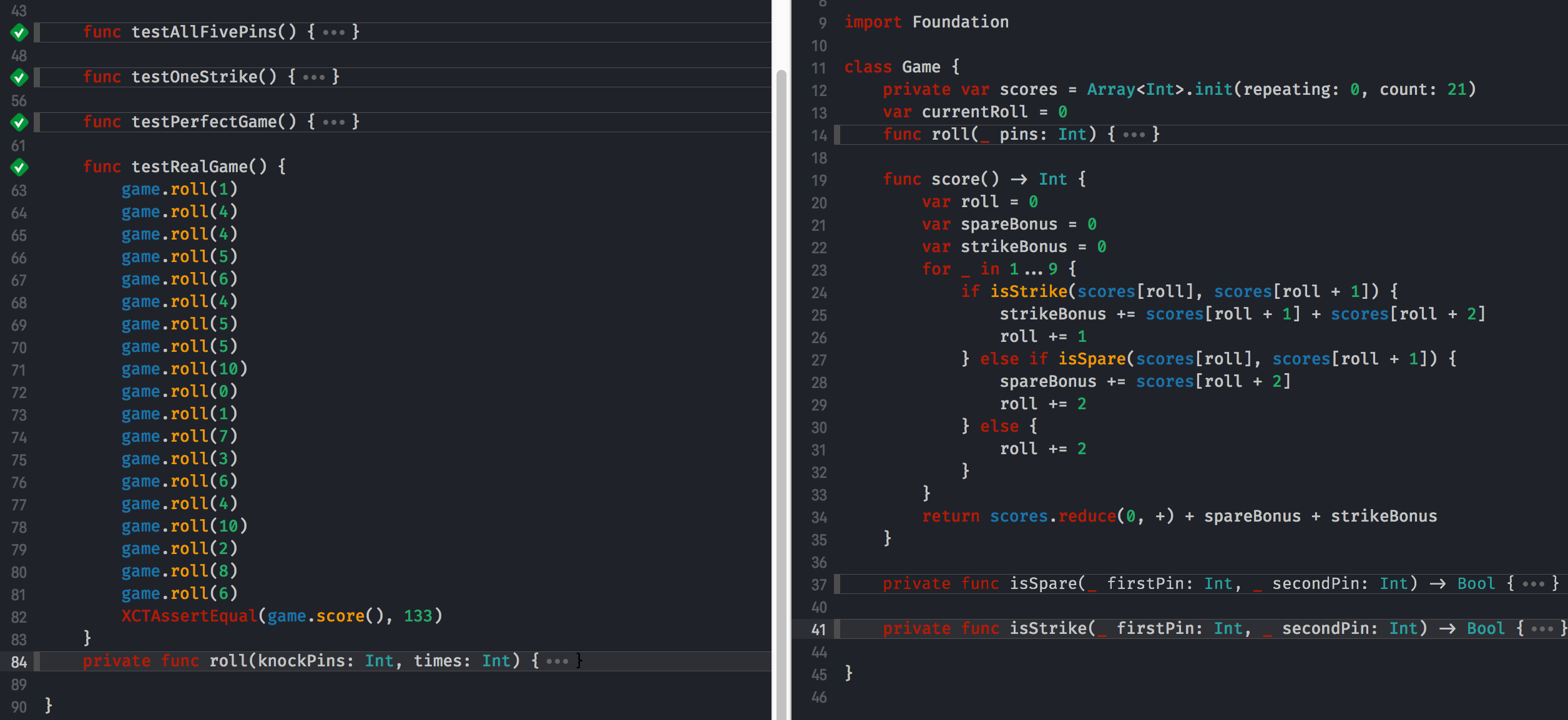This screenshot has height=720, width=1568.
Task: Expand folded body of testOneStrike
Action: 313,77
